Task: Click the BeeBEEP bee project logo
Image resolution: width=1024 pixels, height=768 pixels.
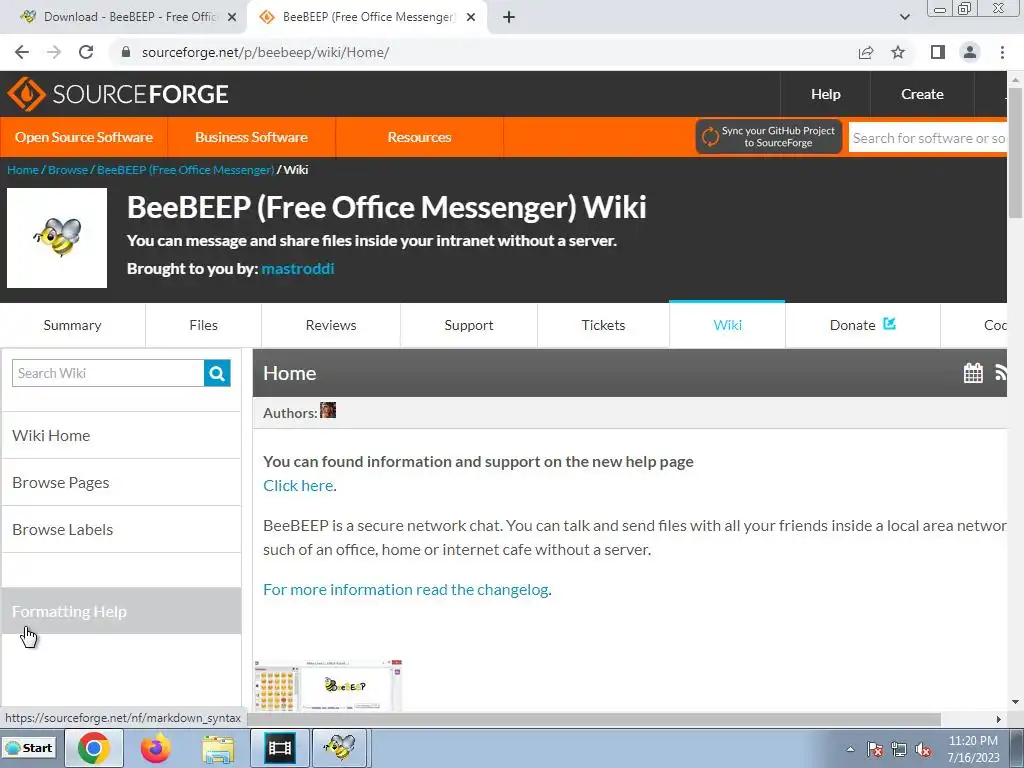Action: pyautogui.click(x=57, y=238)
